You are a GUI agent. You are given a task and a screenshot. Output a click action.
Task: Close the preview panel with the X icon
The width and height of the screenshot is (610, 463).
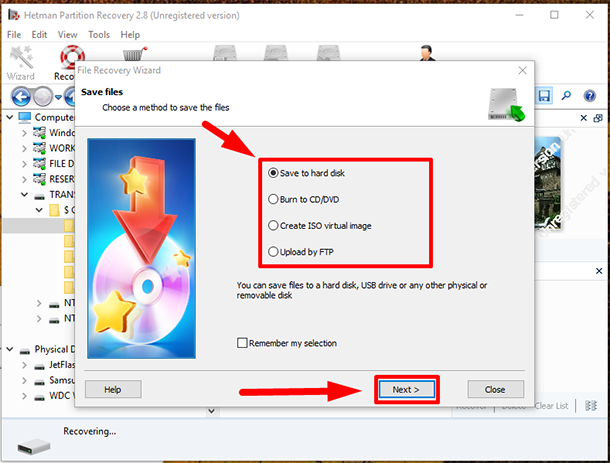coord(584,118)
